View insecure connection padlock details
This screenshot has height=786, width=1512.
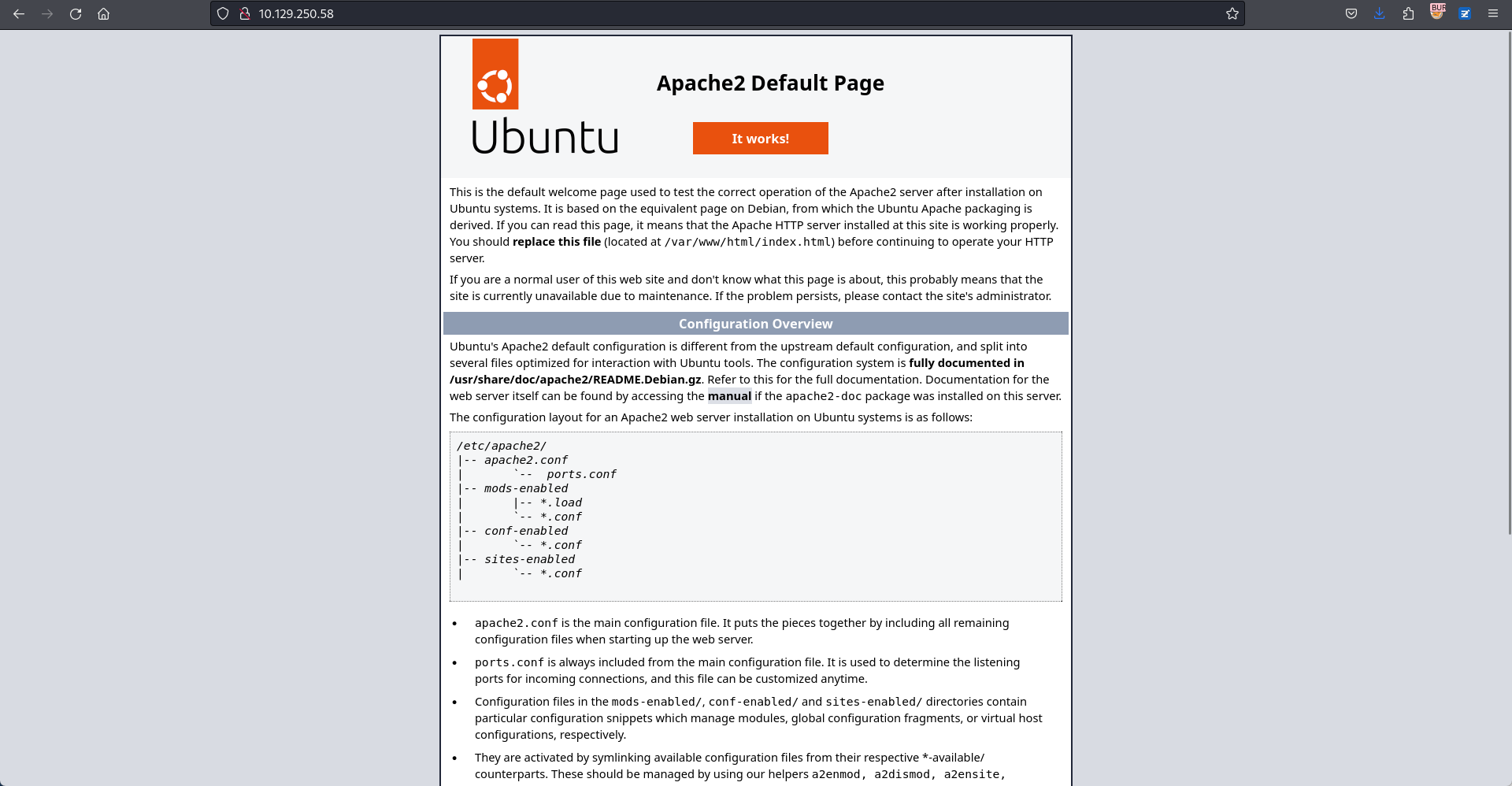click(x=245, y=13)
